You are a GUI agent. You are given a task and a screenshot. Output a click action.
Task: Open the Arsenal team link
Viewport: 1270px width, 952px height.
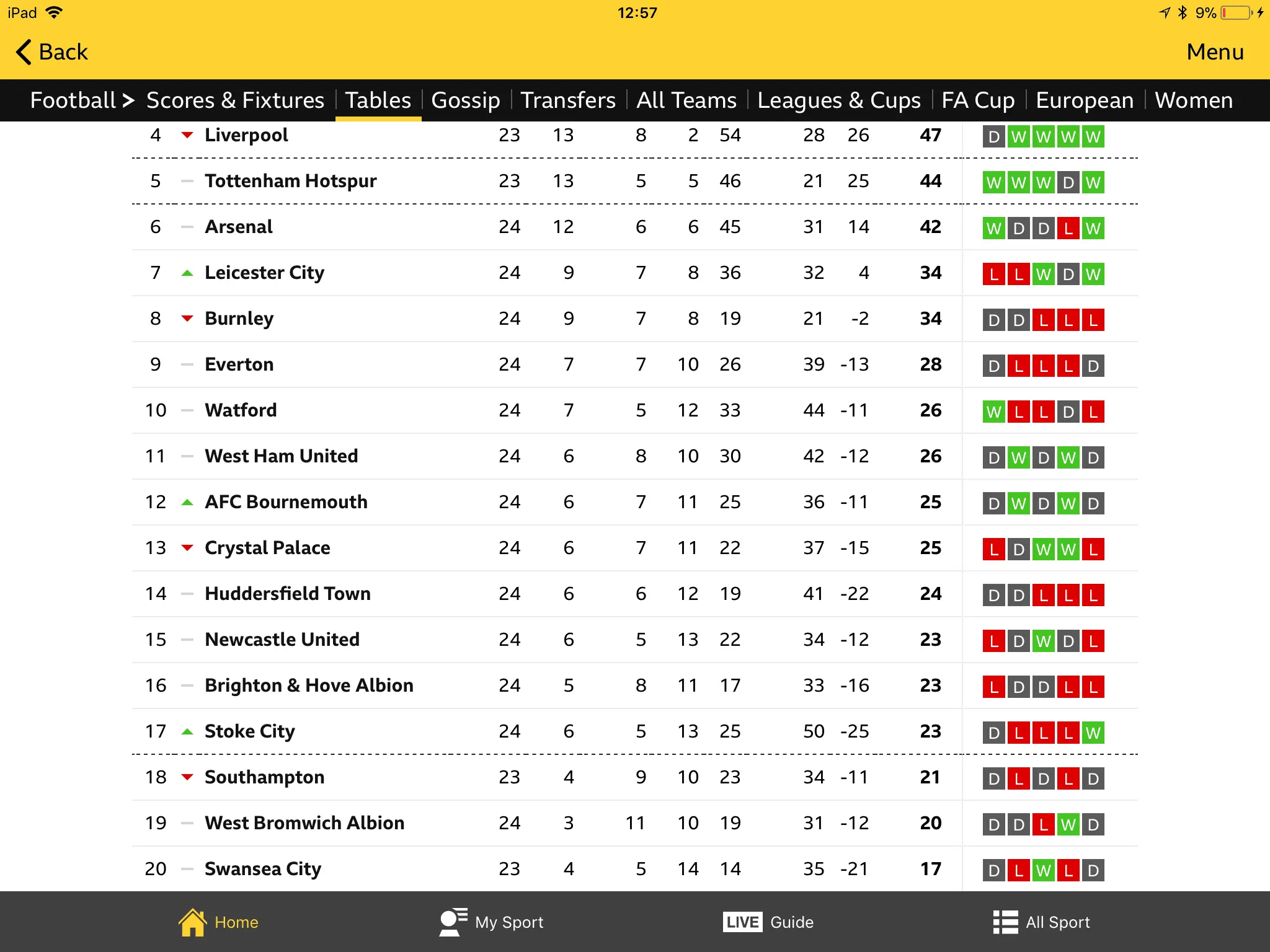coord(239,227)
